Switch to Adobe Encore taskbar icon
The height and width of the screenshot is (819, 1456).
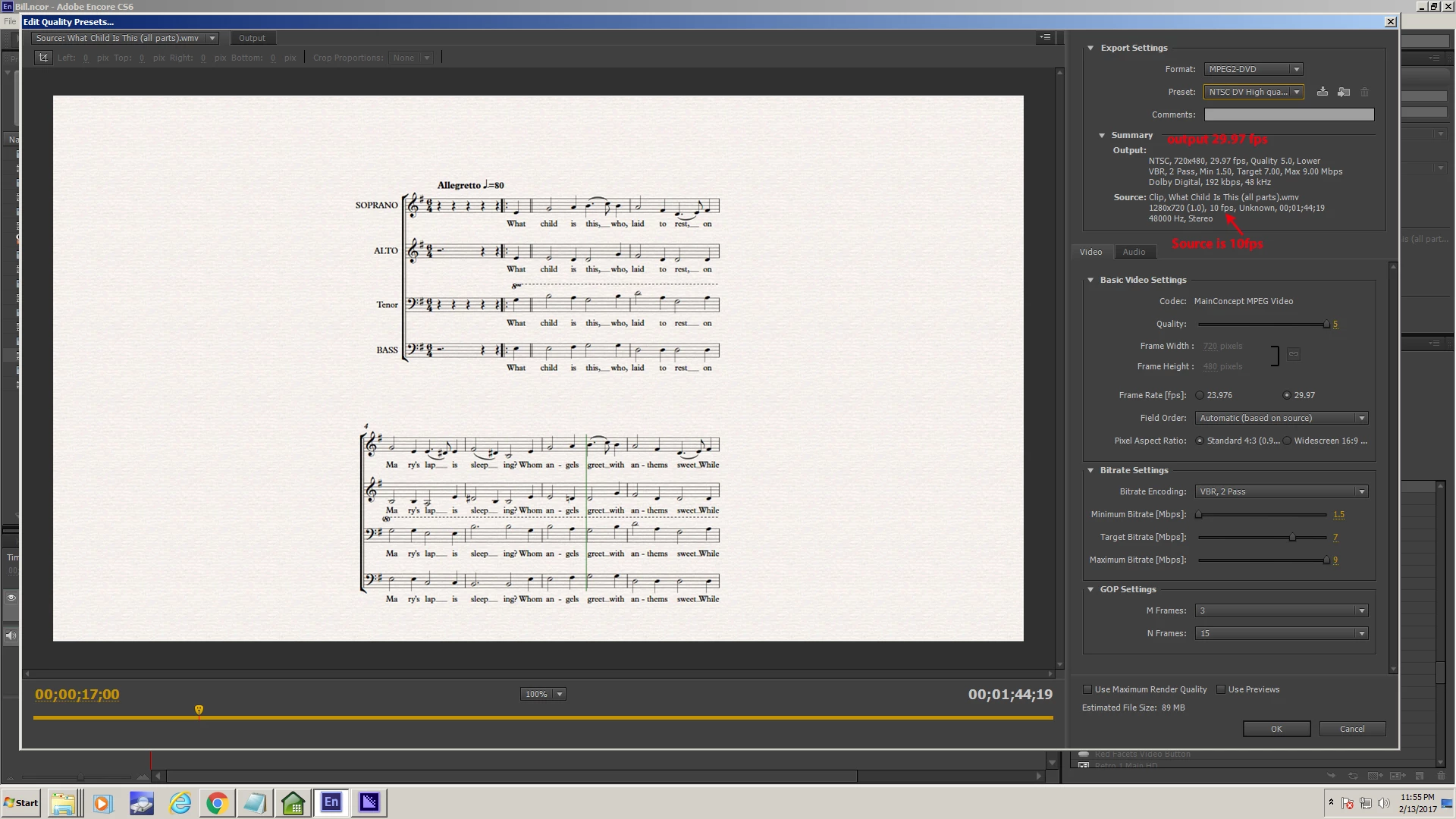(x=331, y=802)
